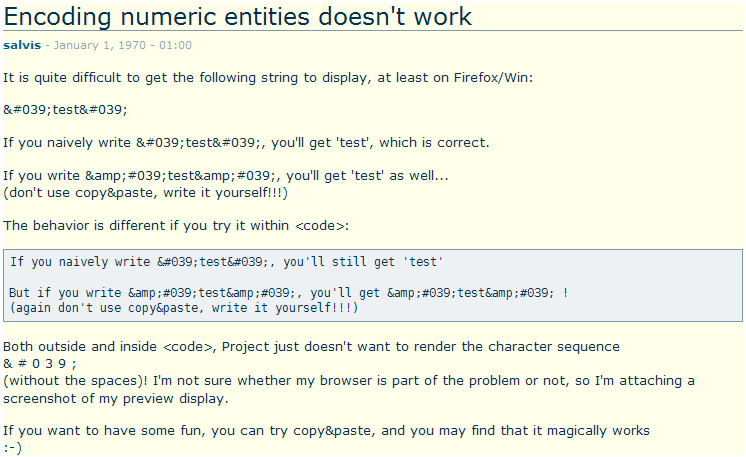Click the "If you write &amp;#039;" paragraph
Screen dimensions: 746x457
[x=226, y=175]
